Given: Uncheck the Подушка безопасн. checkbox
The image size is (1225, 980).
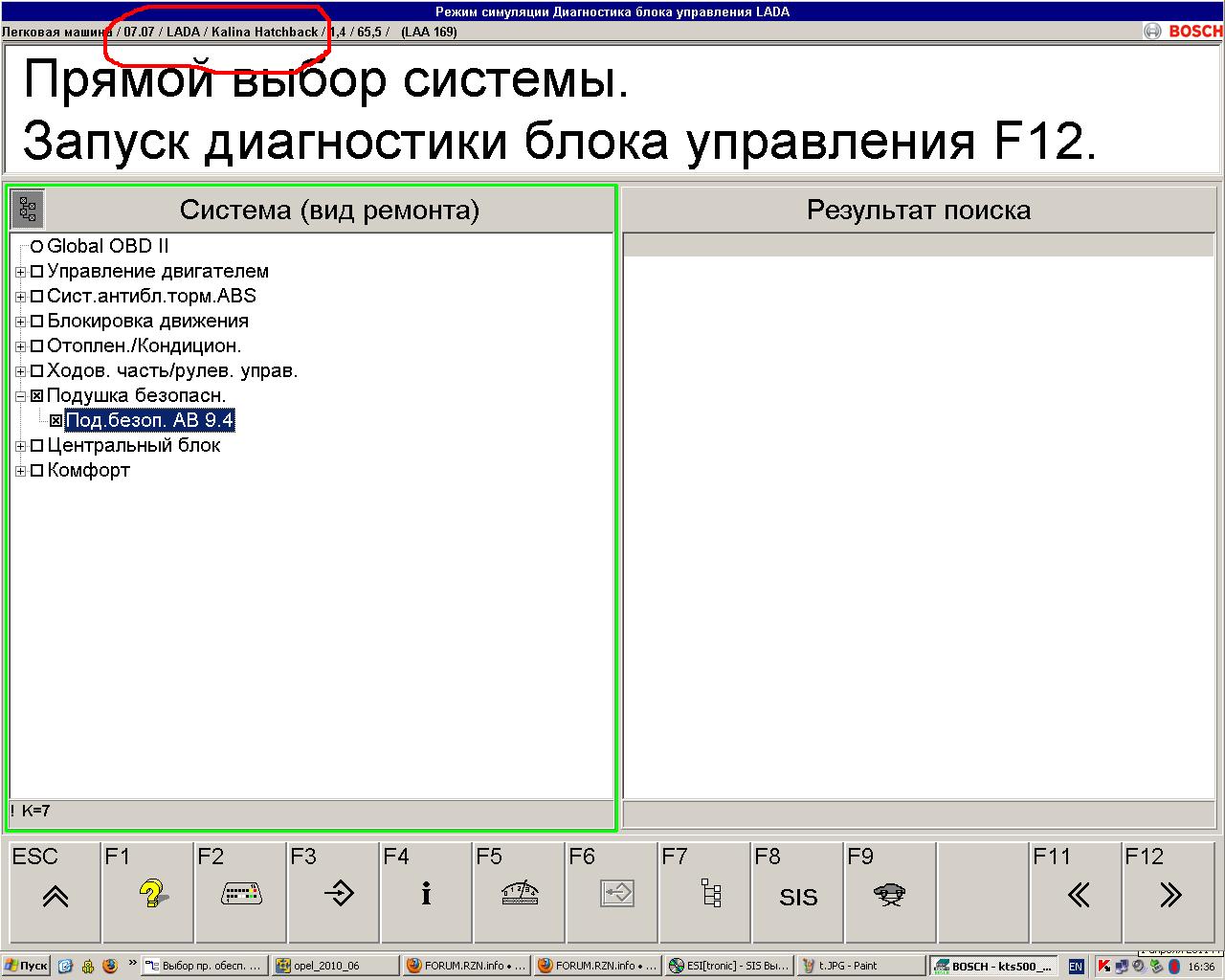Looking at the screenshot, I should (37, 396).
